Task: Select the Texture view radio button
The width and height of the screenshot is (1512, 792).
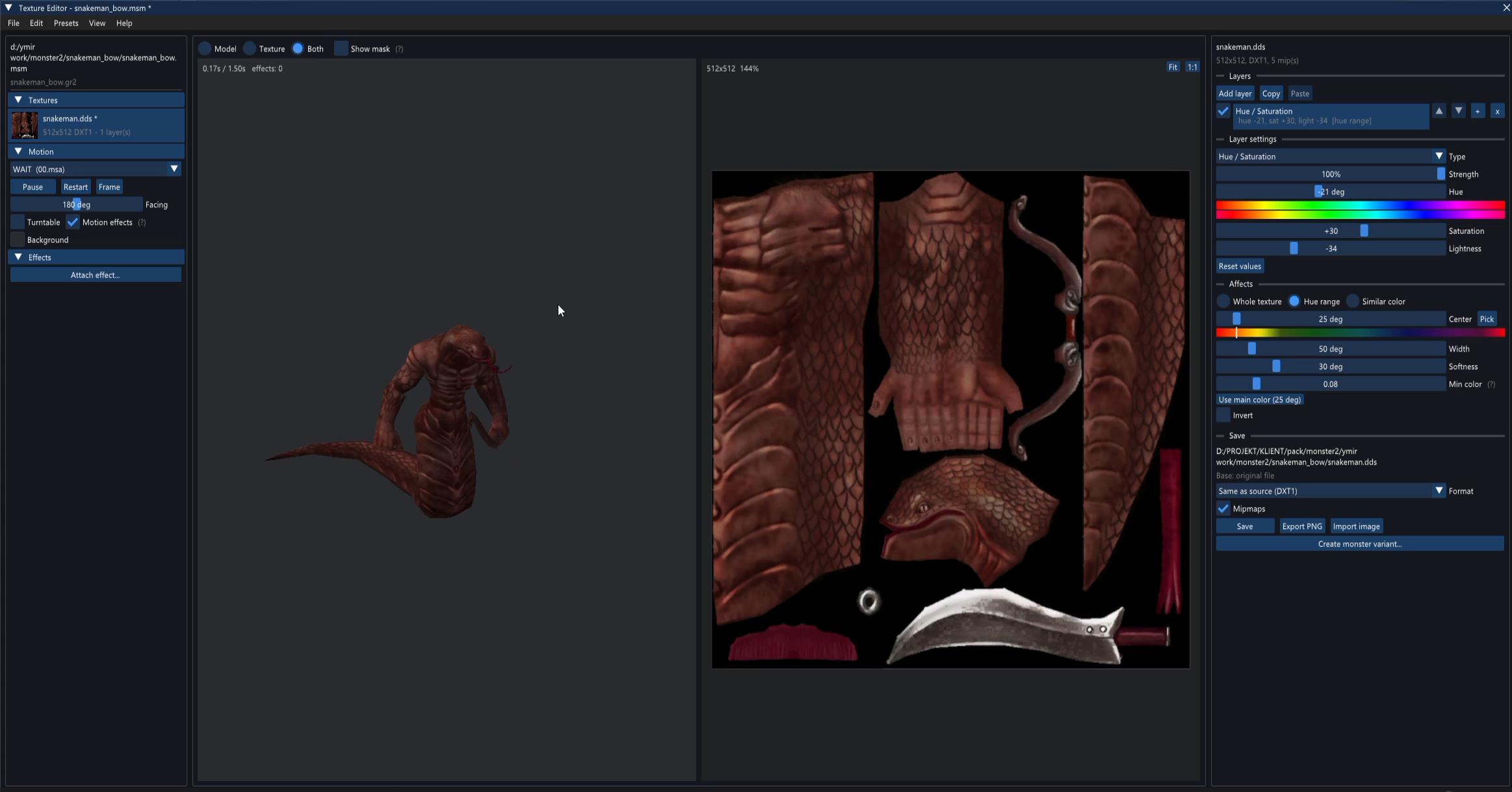Action: (250, 49)
